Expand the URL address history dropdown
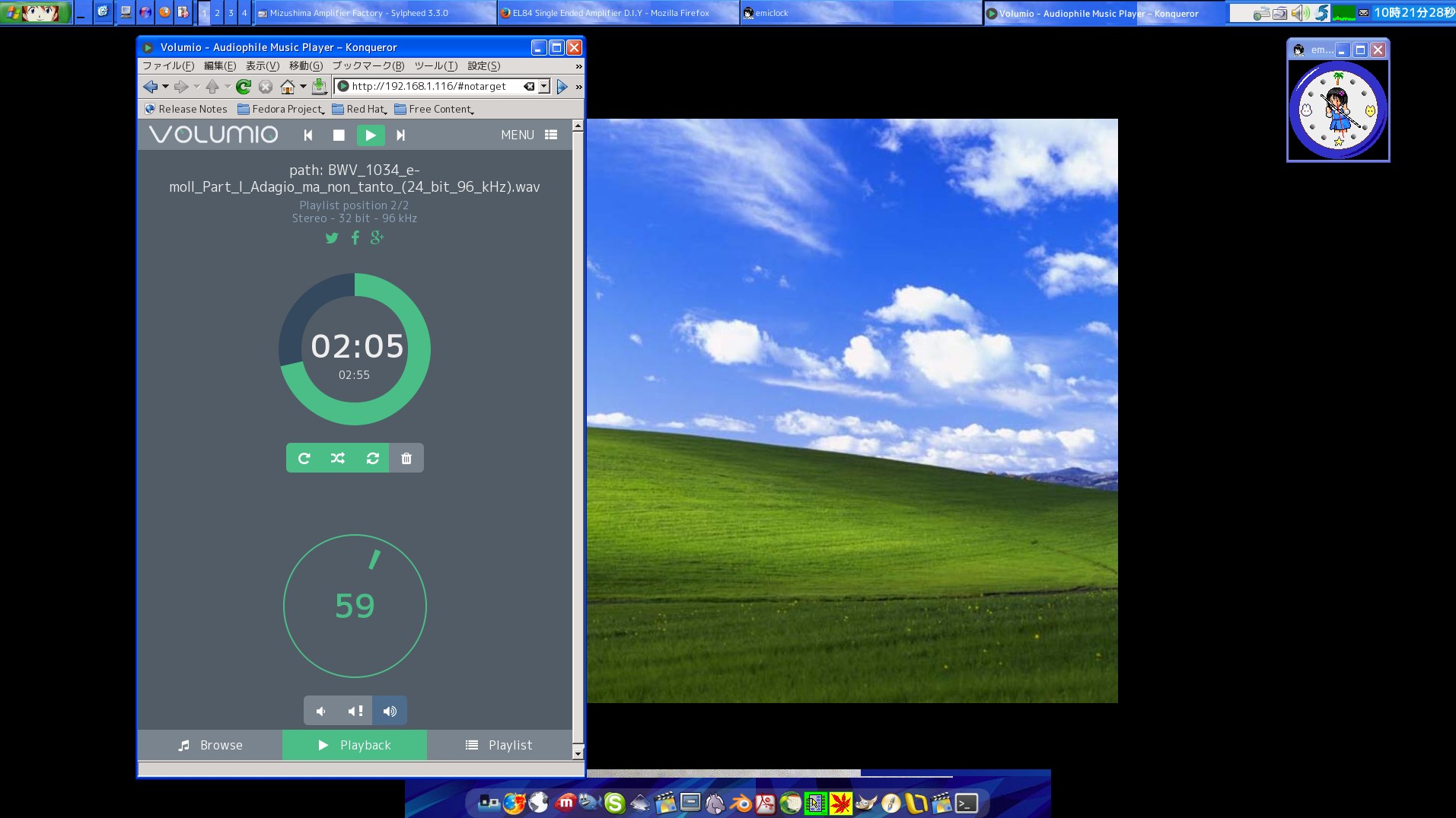Image resolution: width=1456 pixels, height=818 pixels. coord(544,87)
